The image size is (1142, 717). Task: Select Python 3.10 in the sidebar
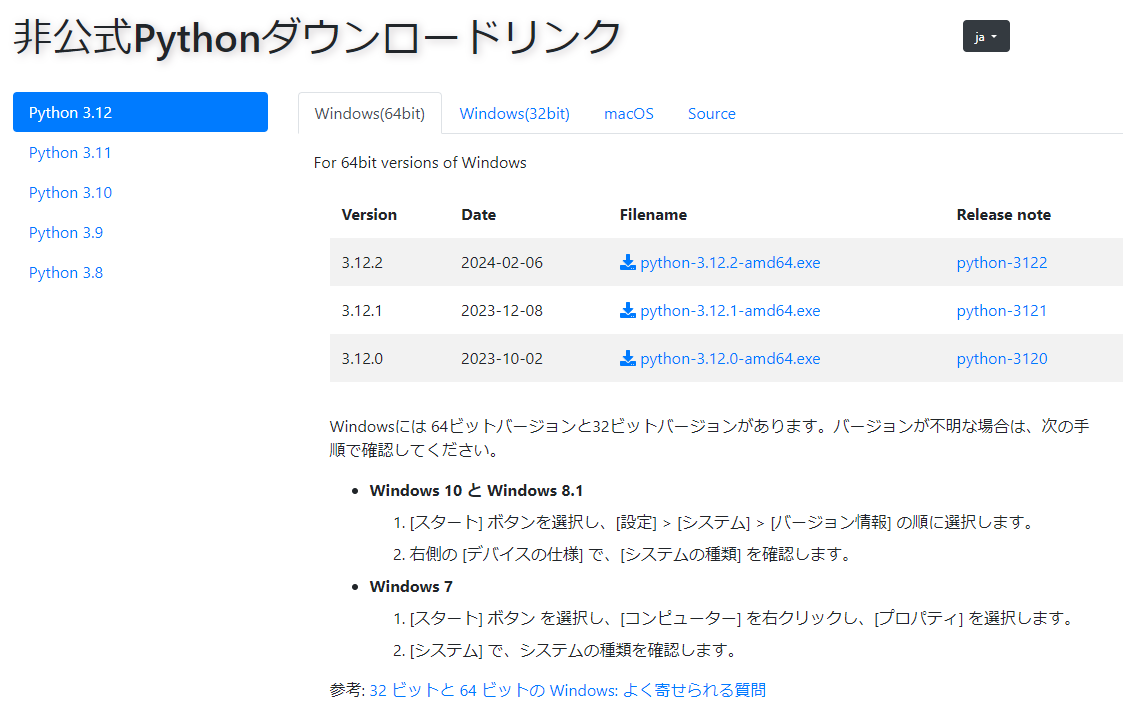coord(70,193)
